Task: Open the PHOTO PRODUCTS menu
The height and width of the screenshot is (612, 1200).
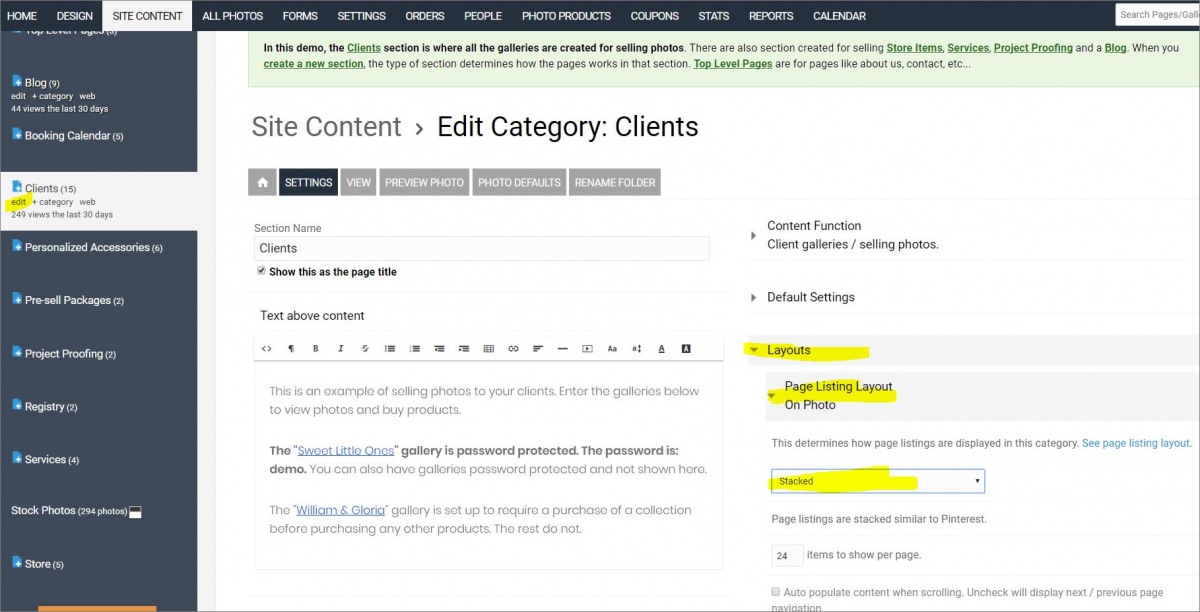Action: click(566, 16)
